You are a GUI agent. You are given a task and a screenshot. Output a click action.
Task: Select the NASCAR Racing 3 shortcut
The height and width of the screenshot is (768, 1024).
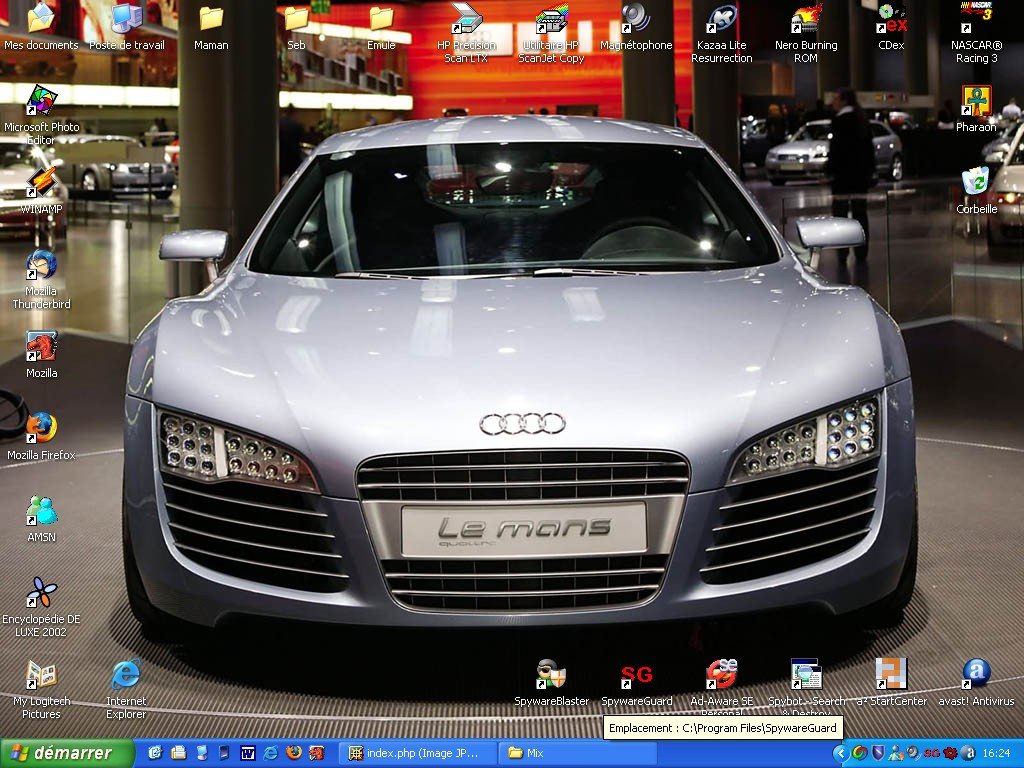coord(976,20)
